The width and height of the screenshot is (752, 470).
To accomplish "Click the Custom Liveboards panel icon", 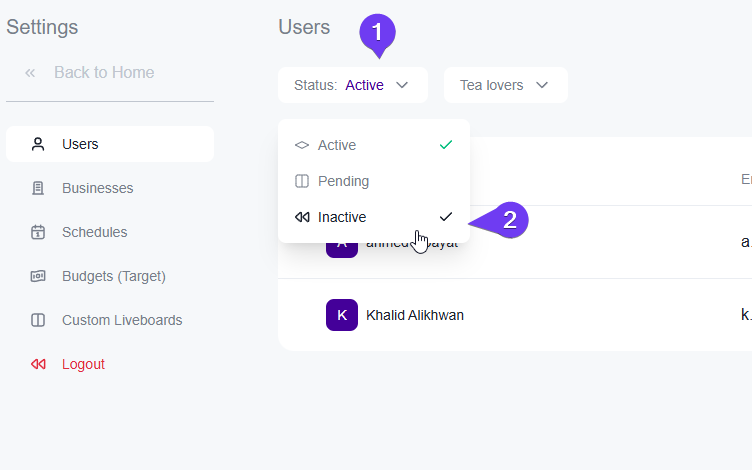I will point(38,320).
